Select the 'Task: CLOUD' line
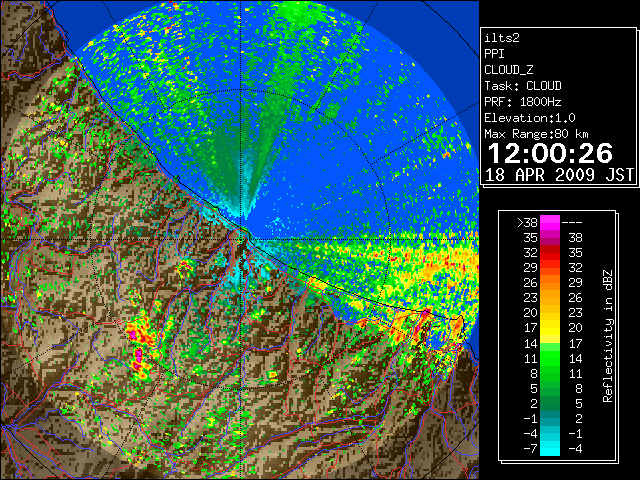This screenshot has height=480, width=640. [523, 86]
